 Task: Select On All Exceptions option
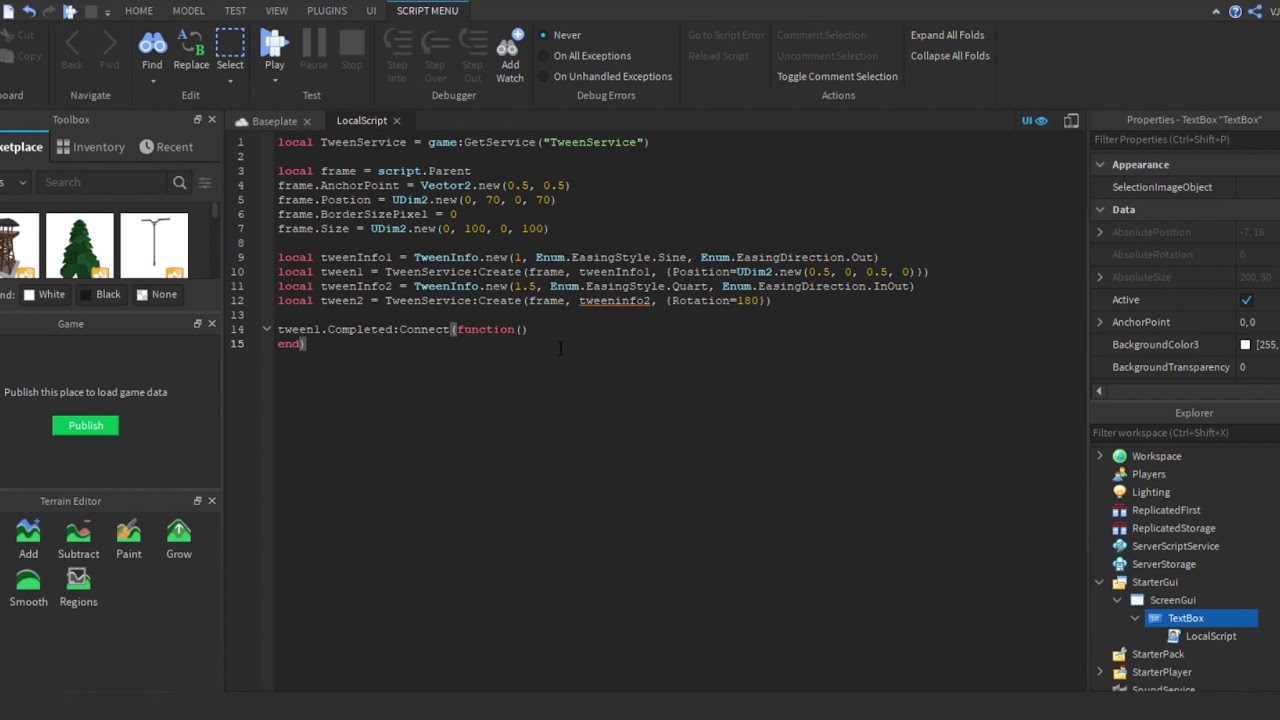click(585, 56)
